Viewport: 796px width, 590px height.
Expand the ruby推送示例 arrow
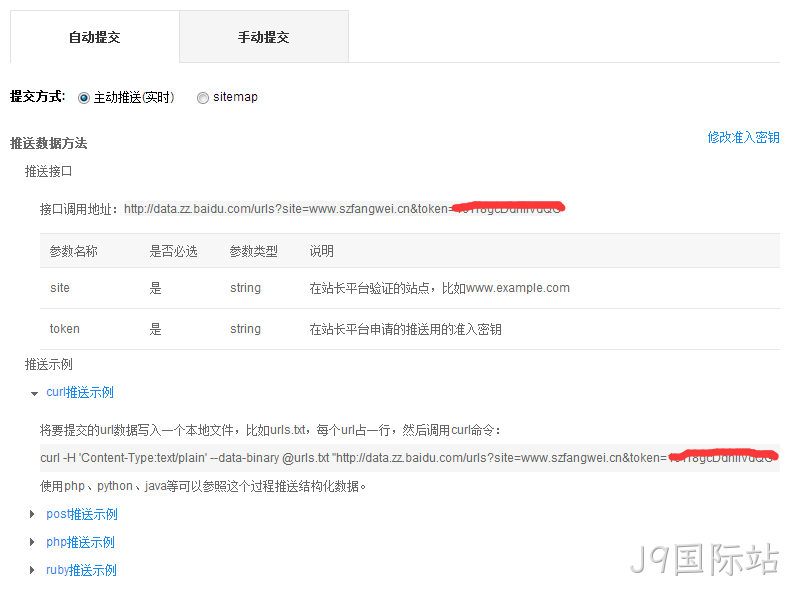(x=32, y=570)
